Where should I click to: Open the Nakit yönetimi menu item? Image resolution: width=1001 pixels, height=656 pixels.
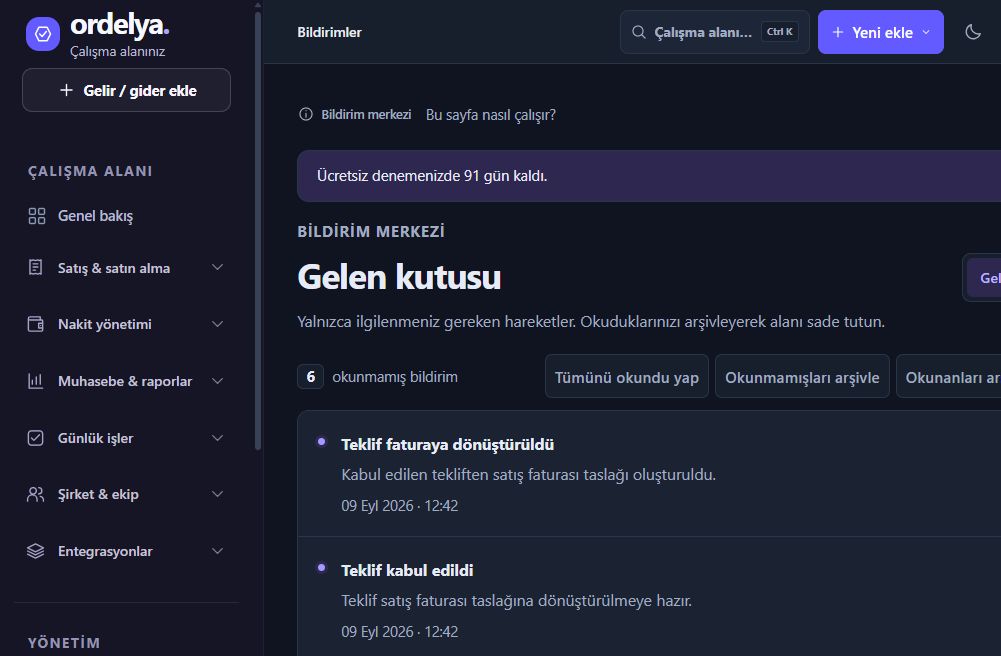126,324
